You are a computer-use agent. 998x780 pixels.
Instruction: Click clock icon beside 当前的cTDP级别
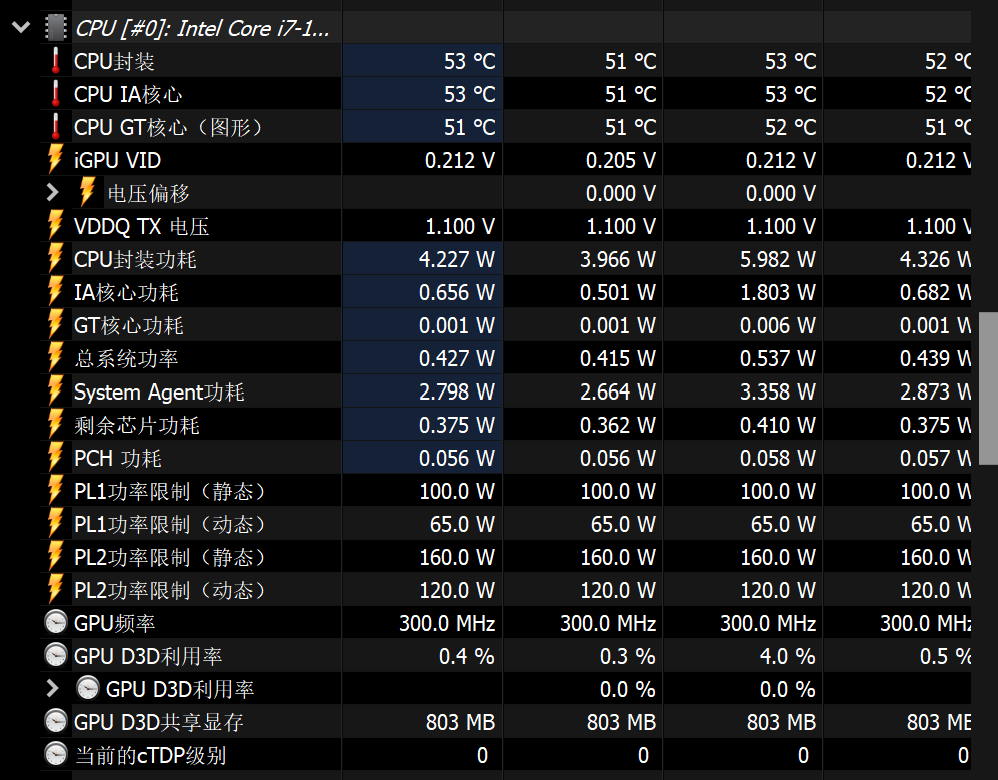pyautogui.click(x=56, y=754)
